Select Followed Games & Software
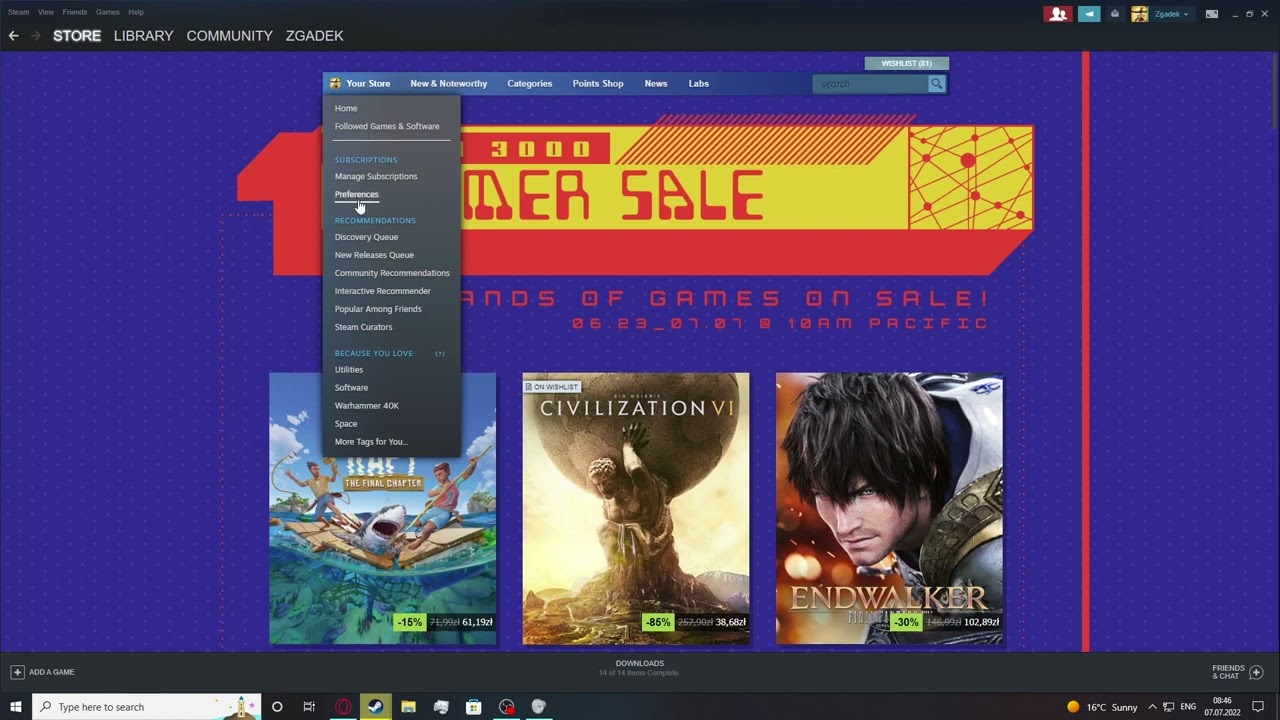The image size is (1280, 720). coord(387,126)
